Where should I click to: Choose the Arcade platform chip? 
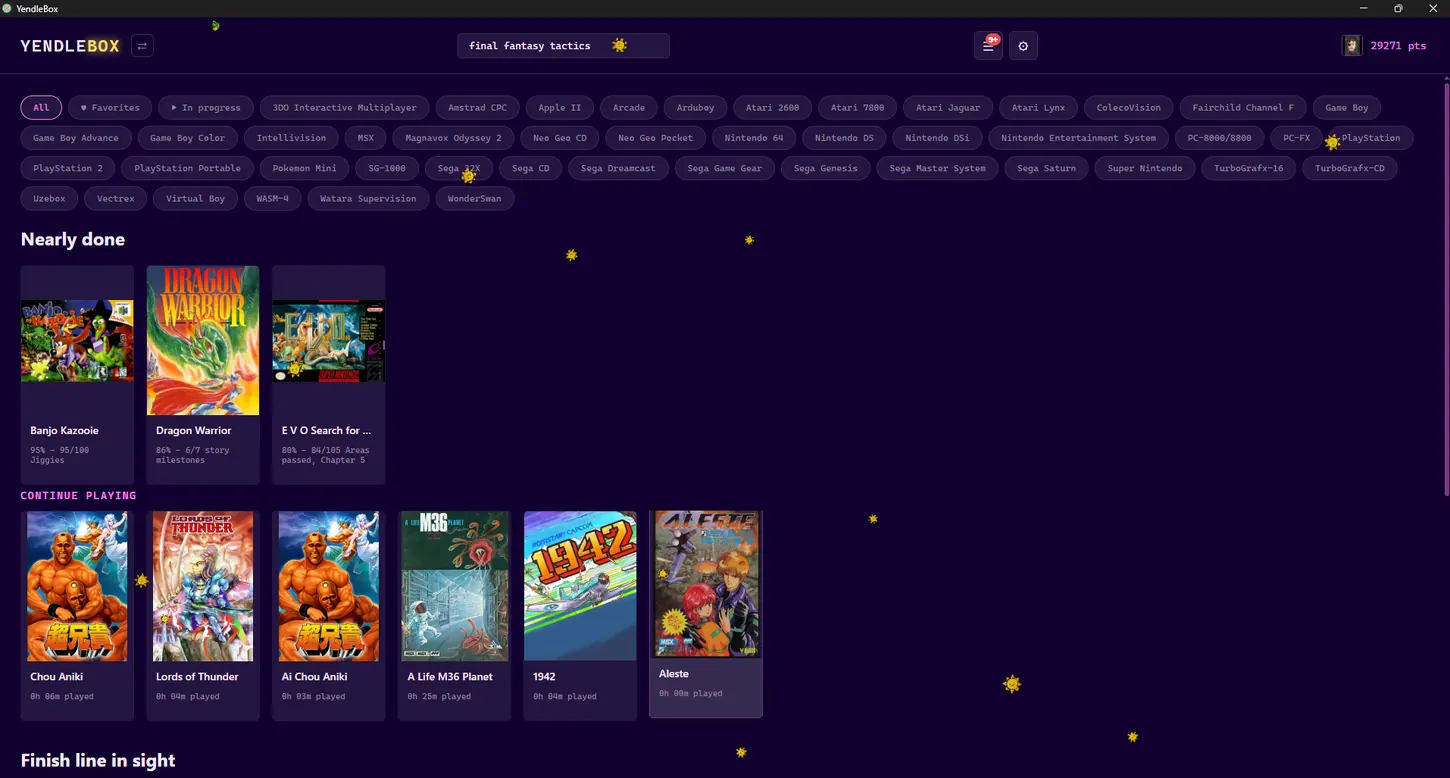pyautogui.click(x=629, y=108)
